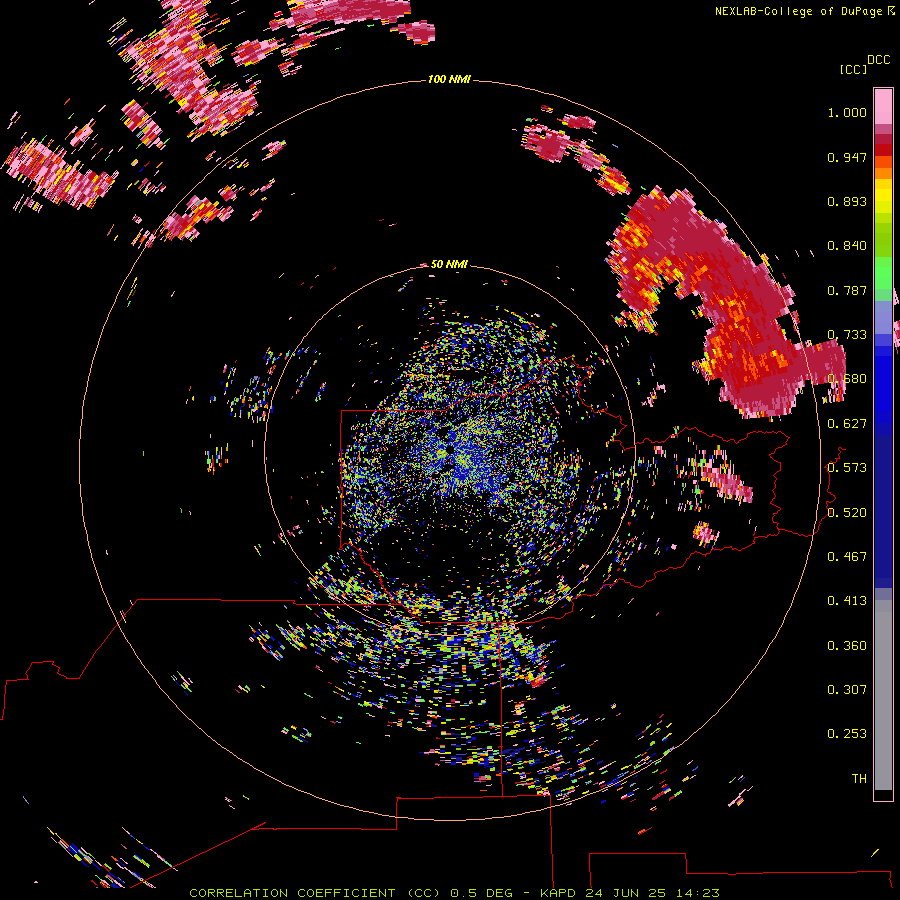This screenshot has width=900, height=900.
Task: Click the DCC label above the color scale
Action: tap(878, 60)
